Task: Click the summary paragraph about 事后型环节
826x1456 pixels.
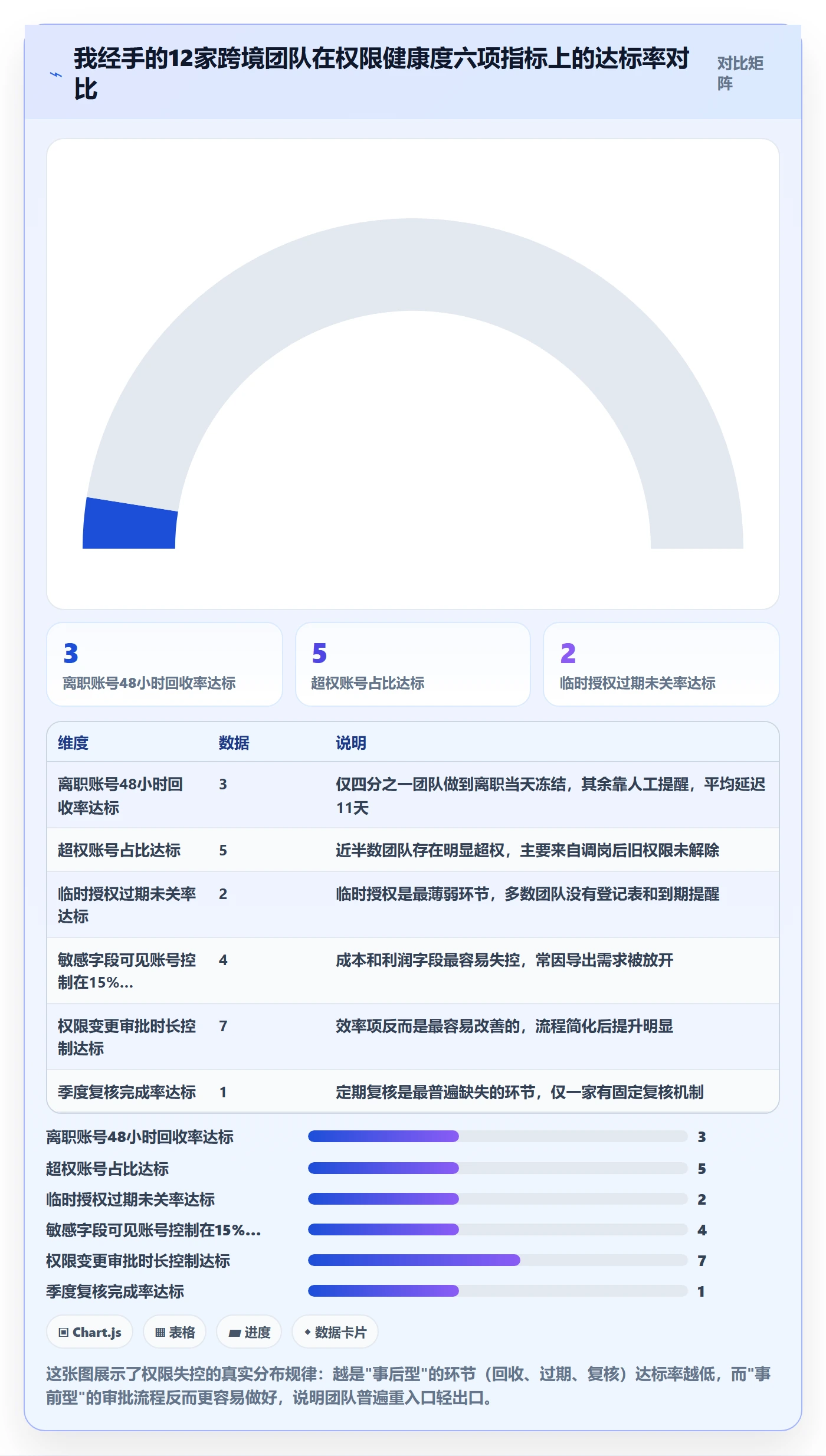Action: tap(408, 1386)
